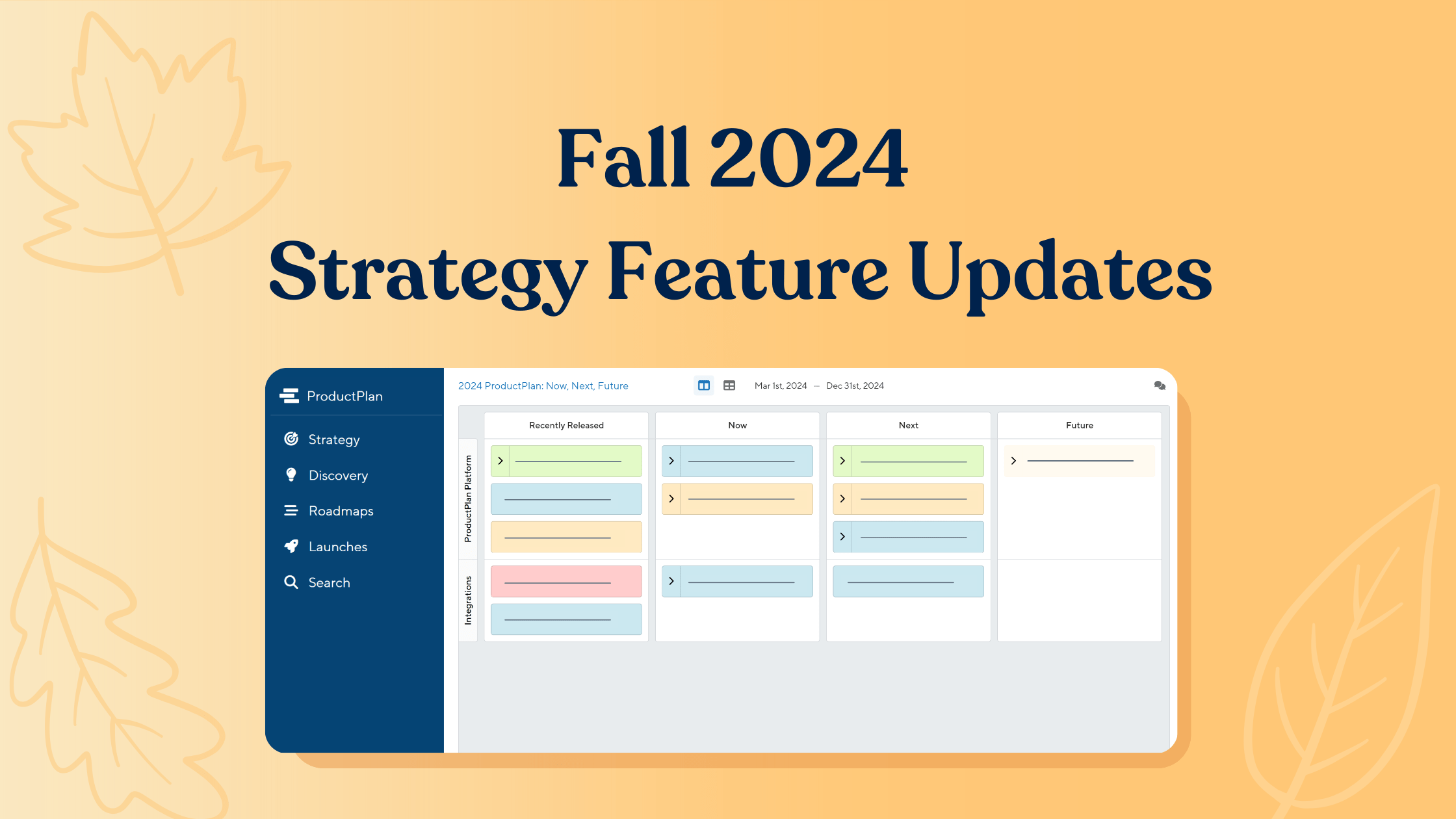
Task: Toggle the comments panel icon
Action: [x=1159, y=385]
